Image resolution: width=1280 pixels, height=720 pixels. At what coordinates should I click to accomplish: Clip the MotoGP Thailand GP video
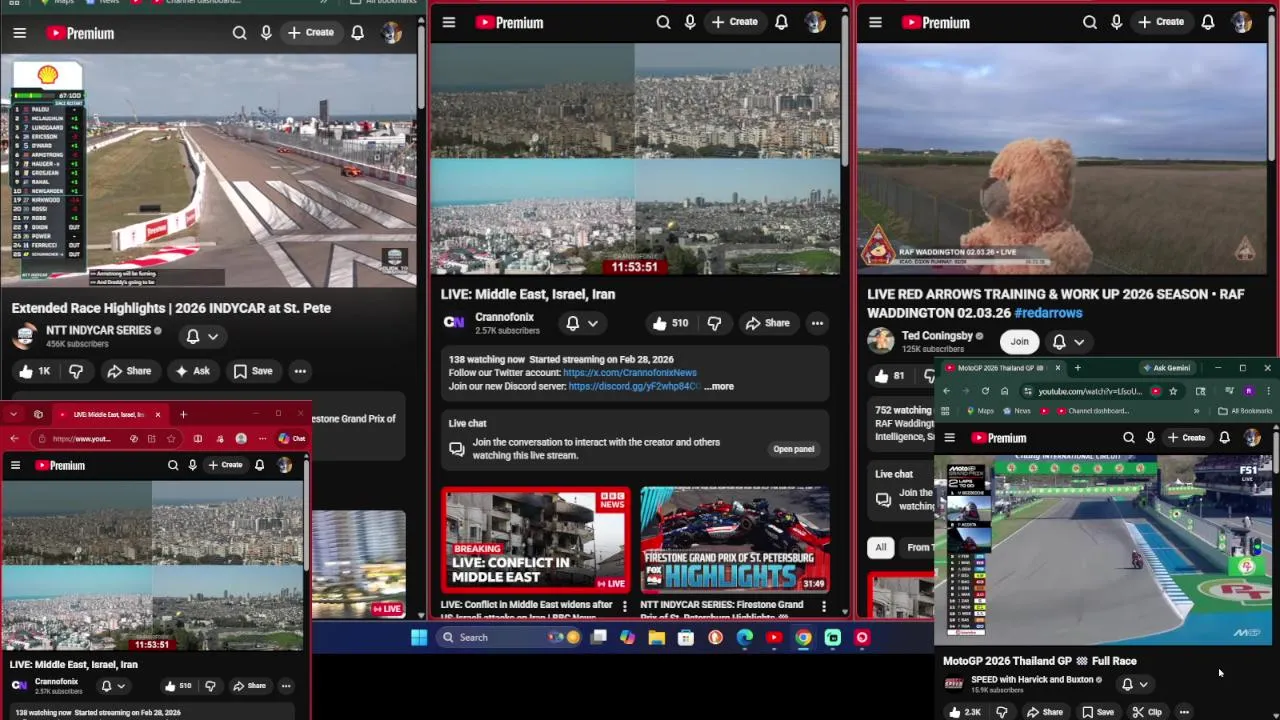tap(1147, 712)
